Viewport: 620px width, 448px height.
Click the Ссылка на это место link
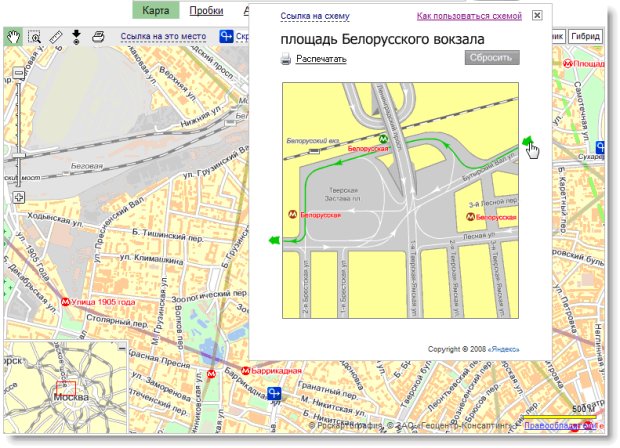(163, 37)
